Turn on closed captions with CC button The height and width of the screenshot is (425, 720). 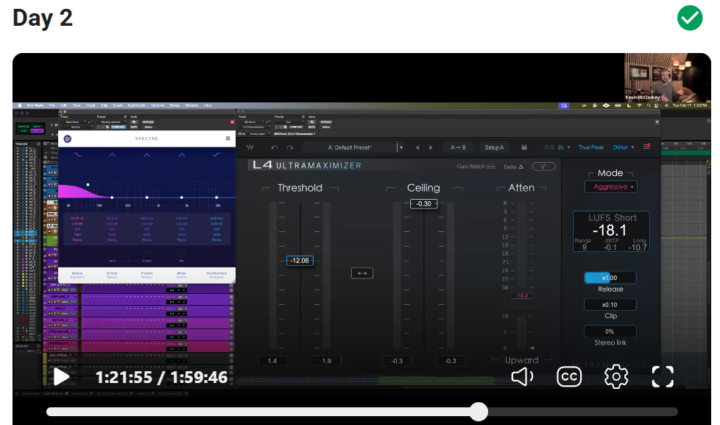(x=569, y=377)
